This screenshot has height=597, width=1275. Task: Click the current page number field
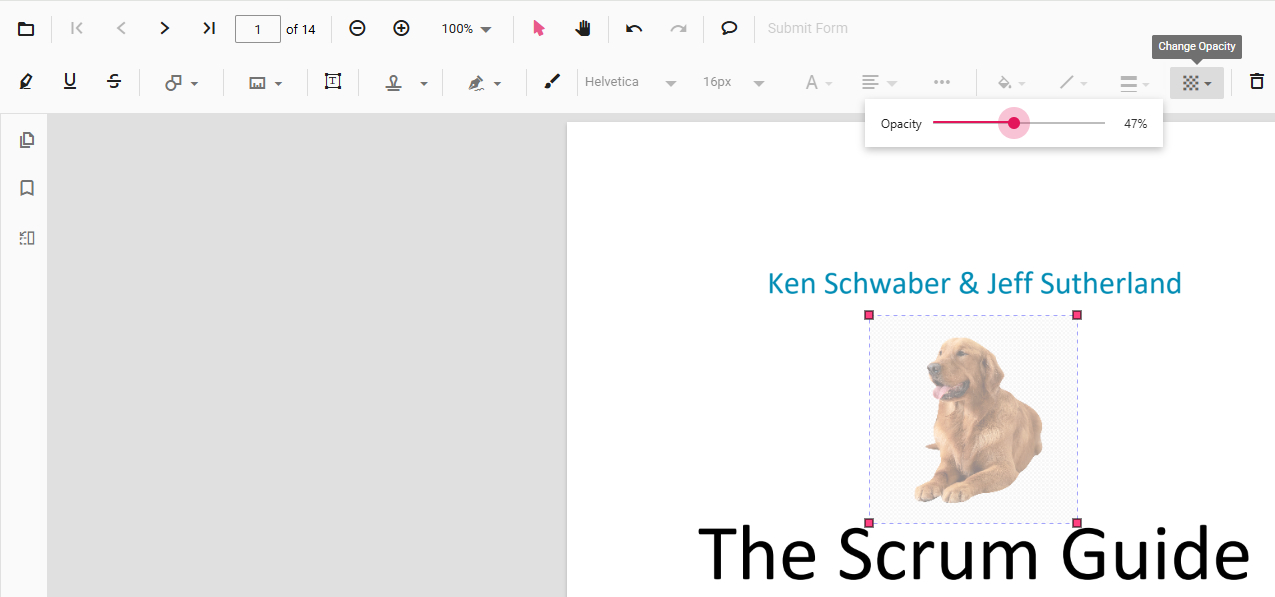(257, 29)
